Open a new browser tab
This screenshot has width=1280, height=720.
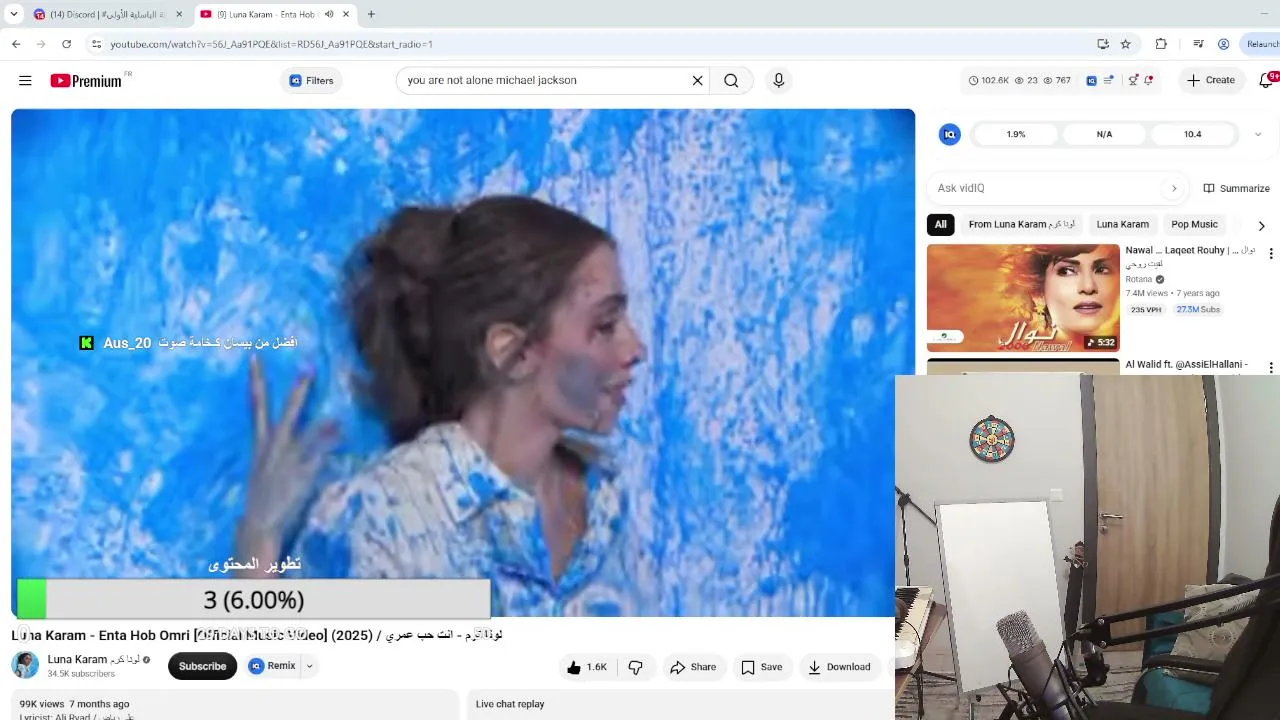371,14
